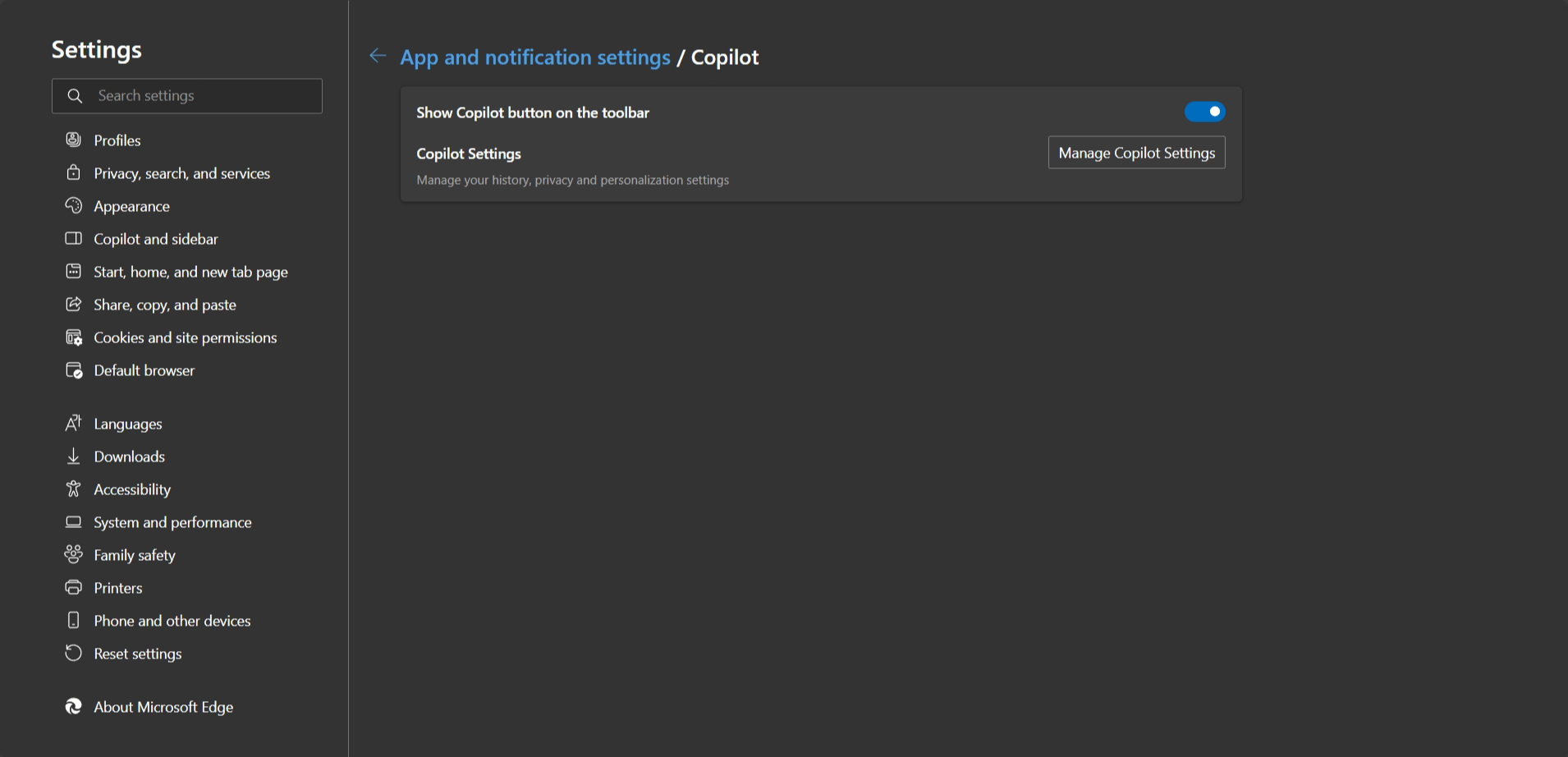This screenshot has width=1568, height=757.
Task: Open App and notification settings breadcrumb link
Action: [x=534, y=57]
